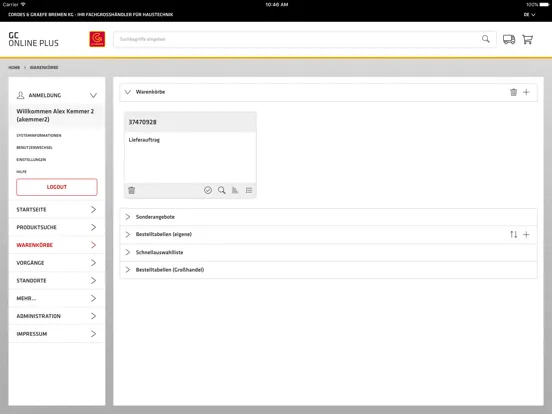Click the Logout button

(57, 187)
